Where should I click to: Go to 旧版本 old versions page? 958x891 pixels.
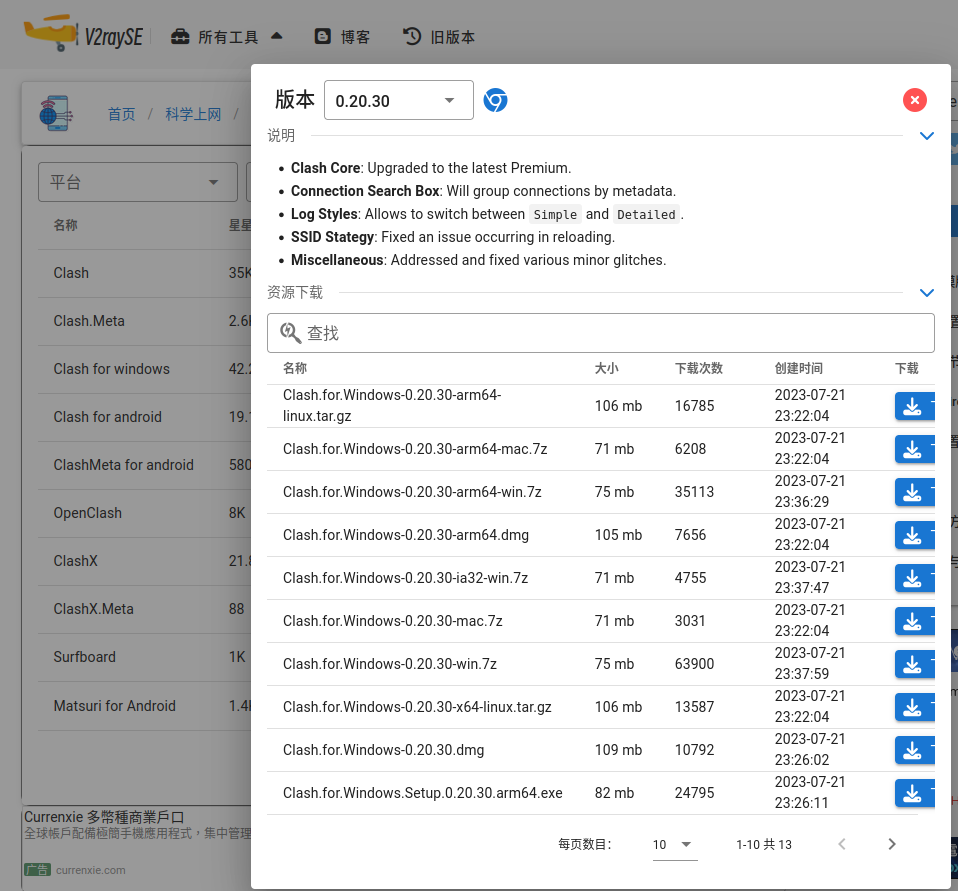[438, 37]
